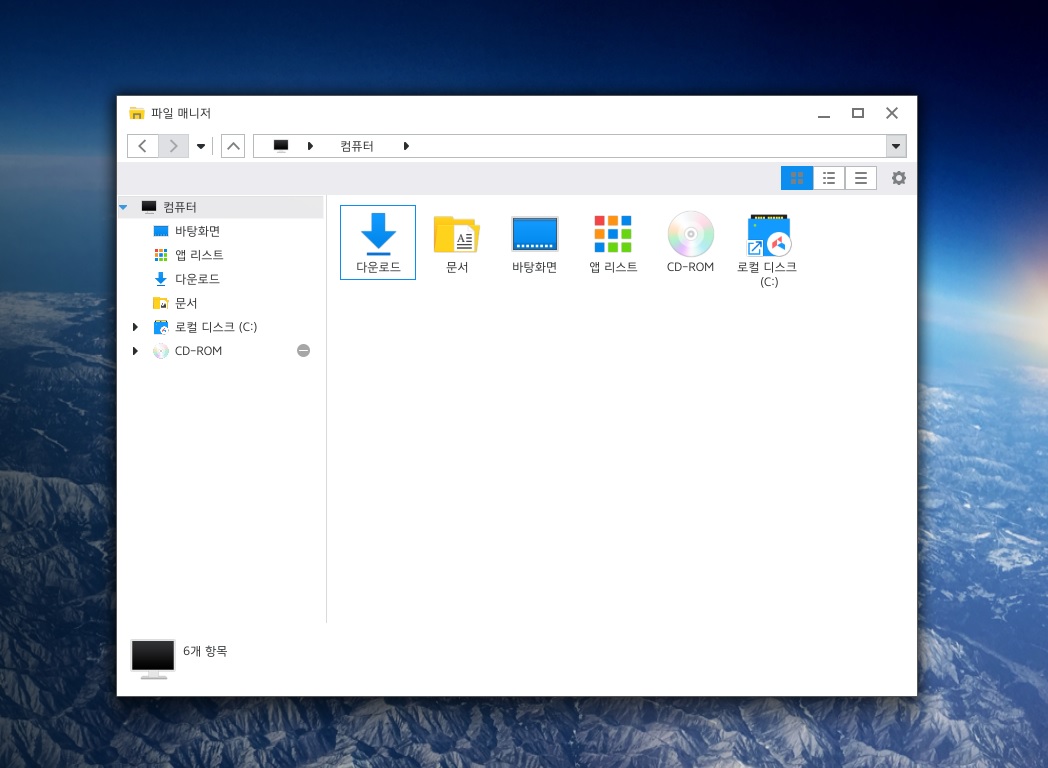Viewport: 1048px width, 768px height.
Task: Switch to compact list view
Action: [861, 178]
